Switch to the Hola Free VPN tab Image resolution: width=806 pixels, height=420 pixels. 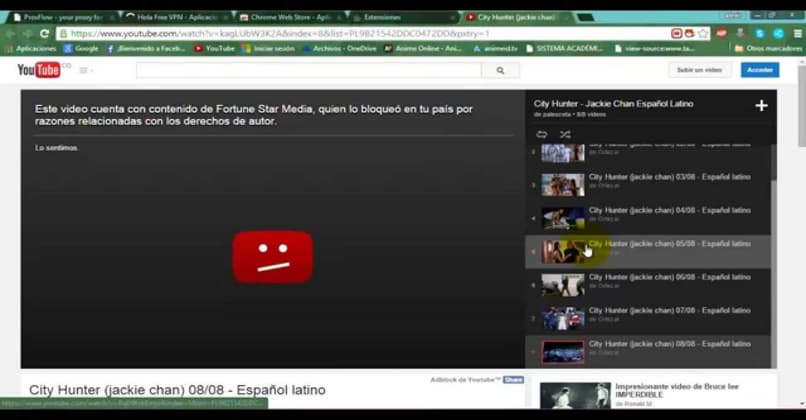tap(177, 17)
